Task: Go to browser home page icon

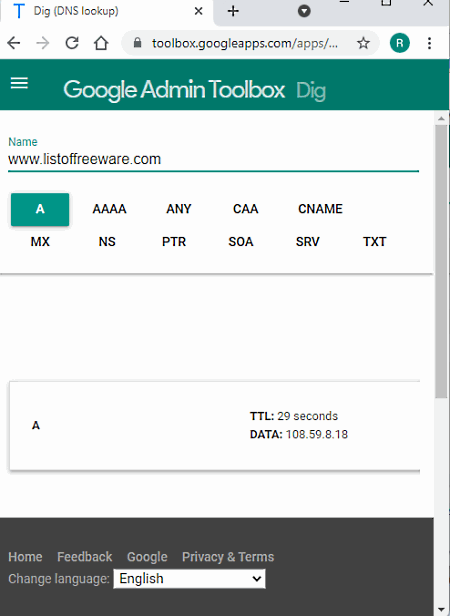Action: tap(101, 43)
